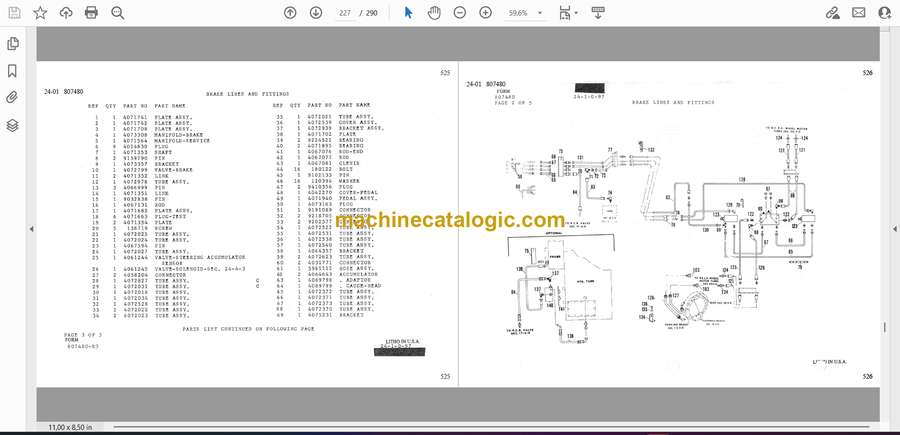Click the VALVE-BRAKE part name
Screen dimensions: 900x435
point(173,170)
